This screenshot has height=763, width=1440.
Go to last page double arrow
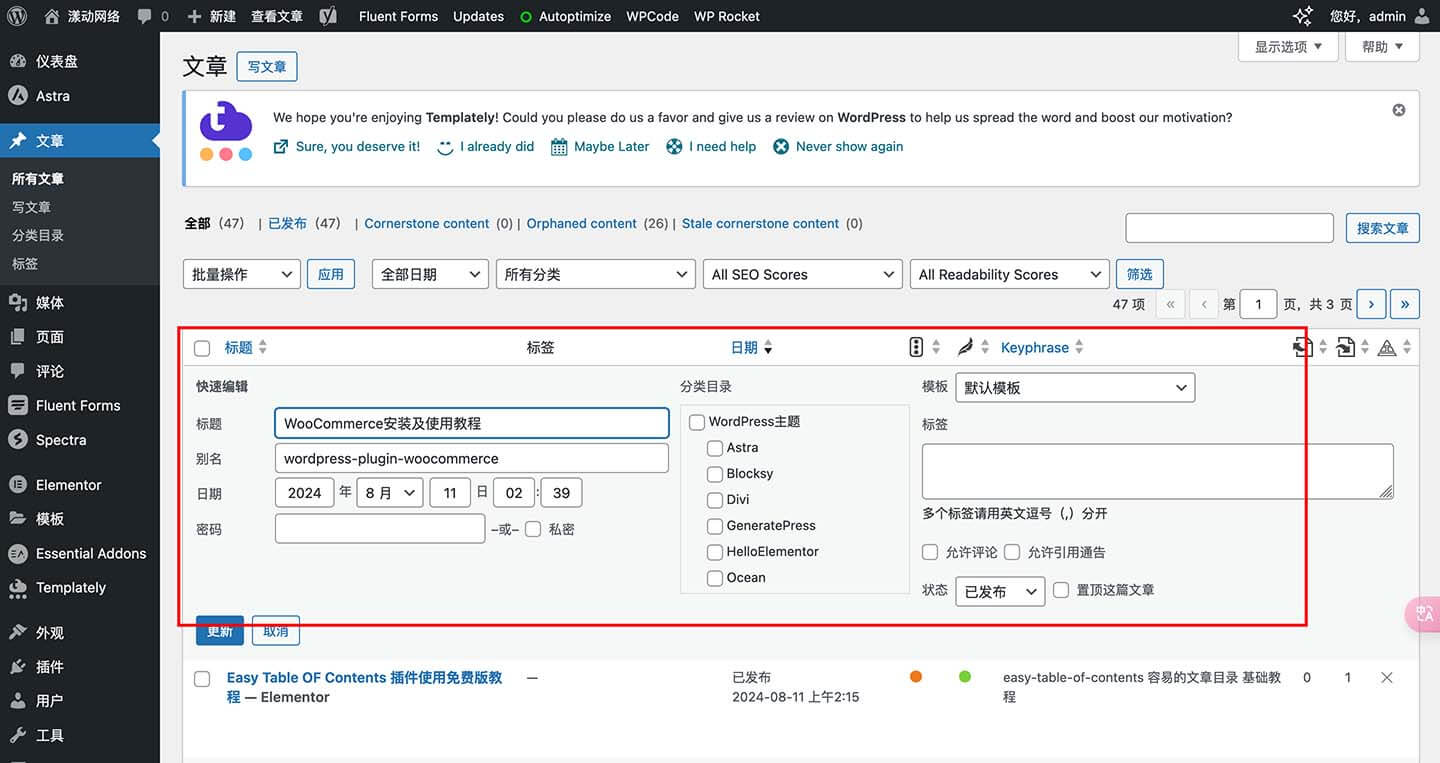click(x=1405, y=304)
